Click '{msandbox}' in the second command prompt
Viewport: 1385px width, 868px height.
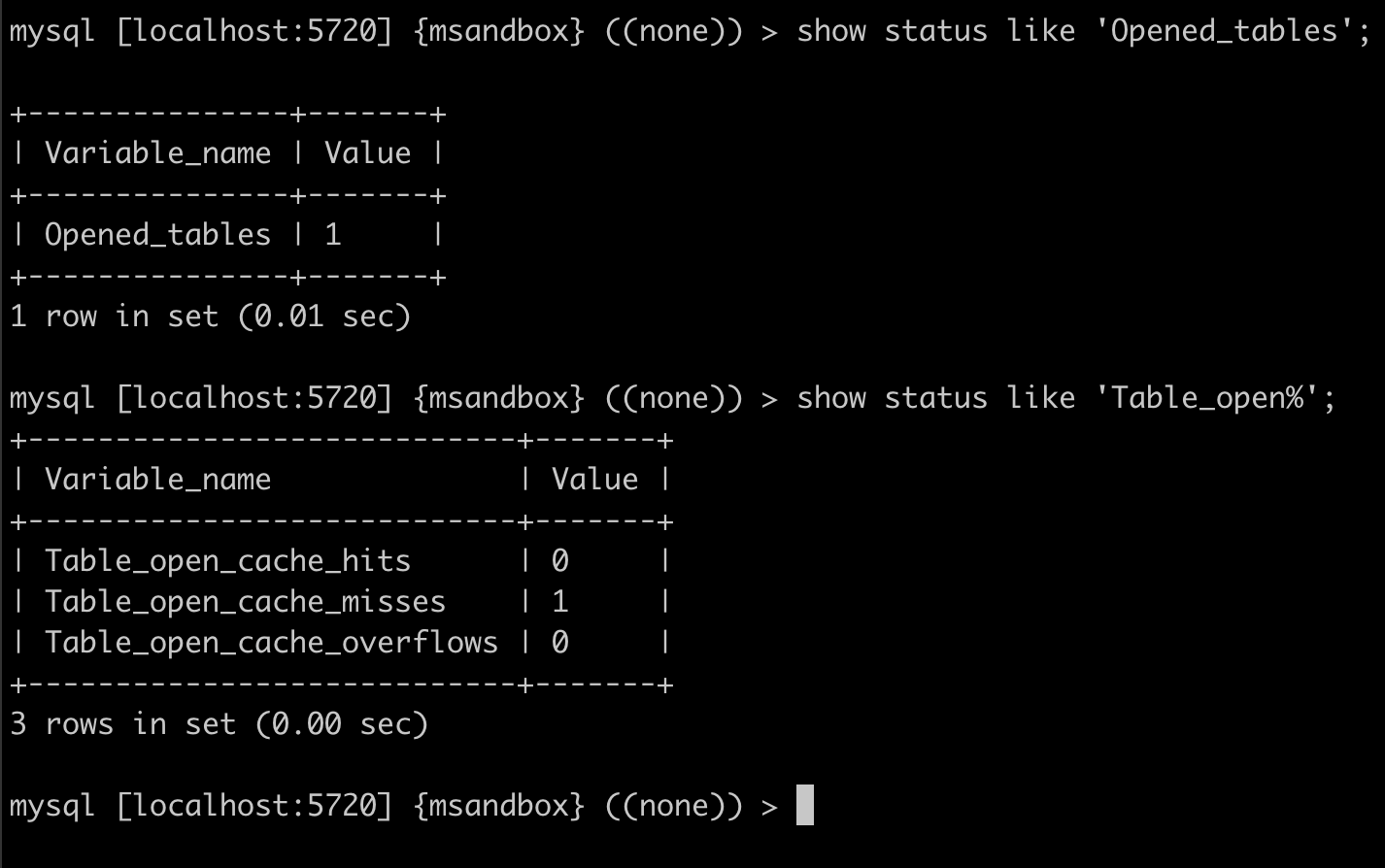[498, 398]
